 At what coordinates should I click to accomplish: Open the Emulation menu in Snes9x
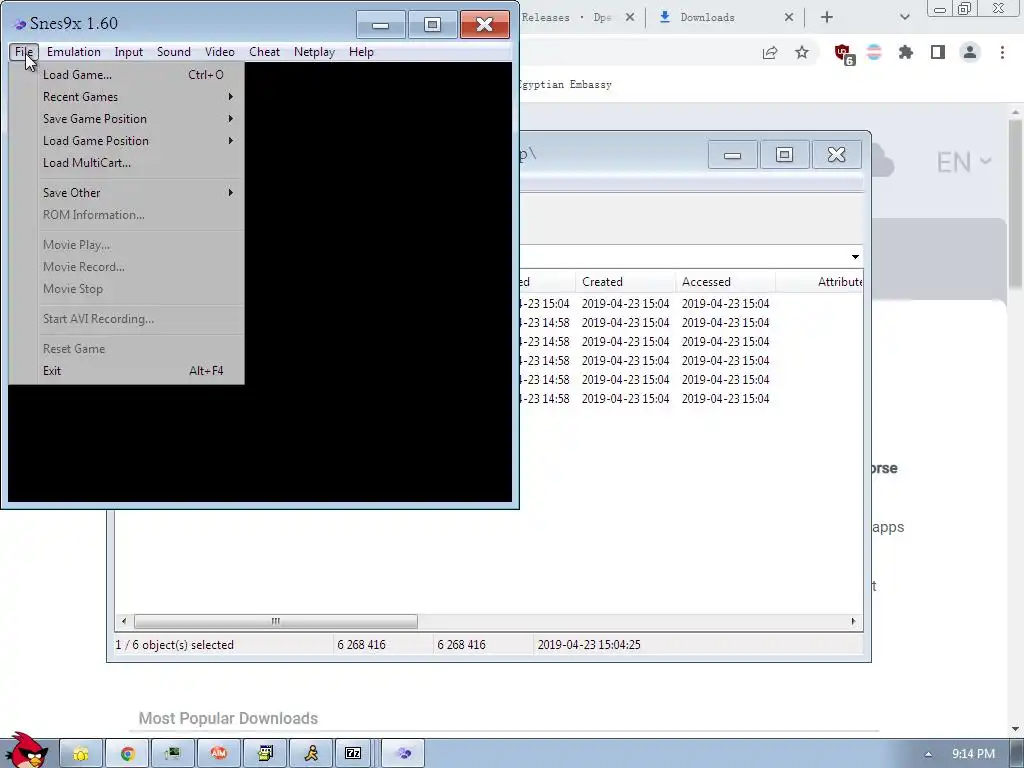(x=74, y=52)
